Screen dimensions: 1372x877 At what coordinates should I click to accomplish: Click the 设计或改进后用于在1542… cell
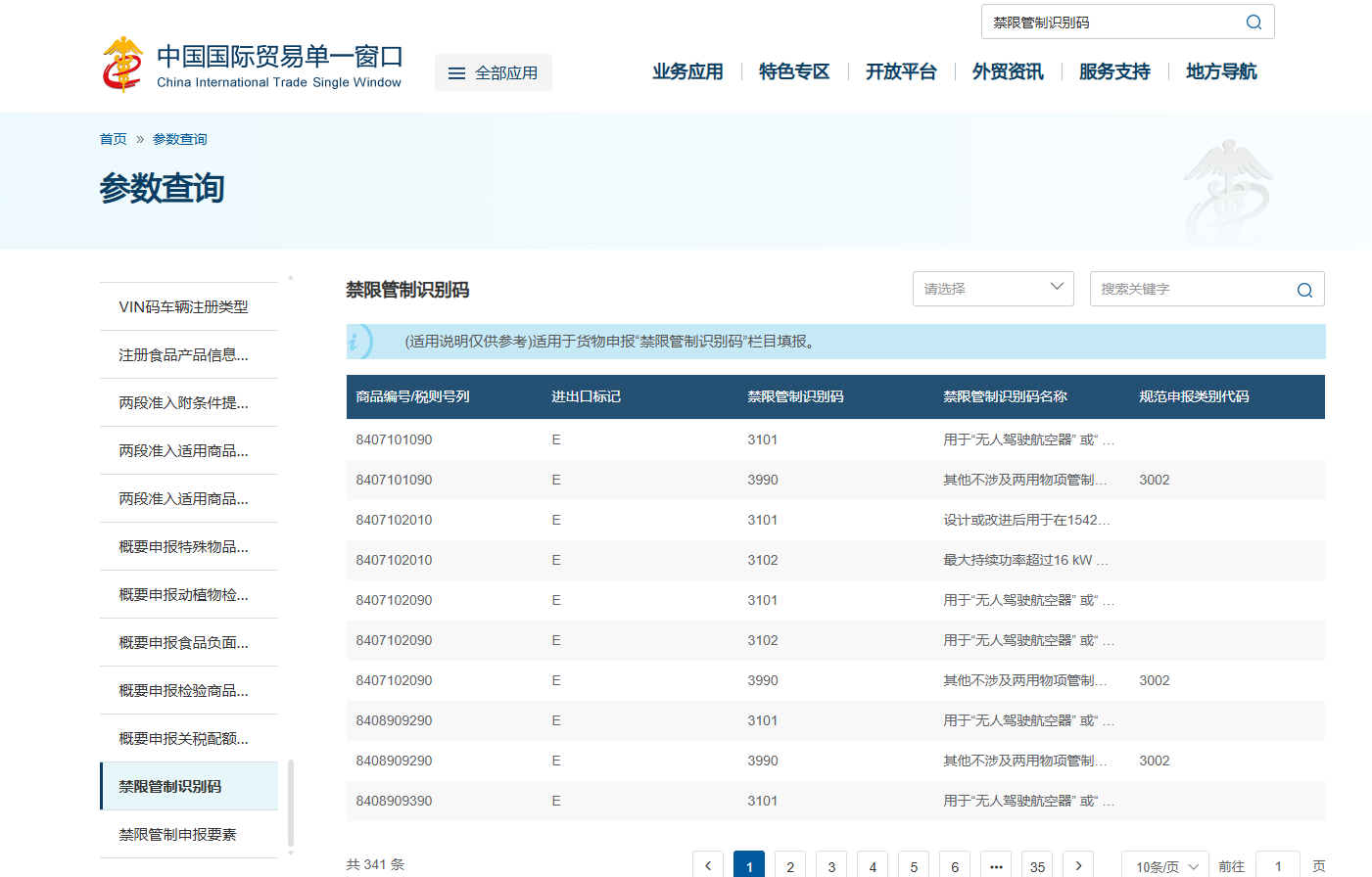[x=1026, y=520]
